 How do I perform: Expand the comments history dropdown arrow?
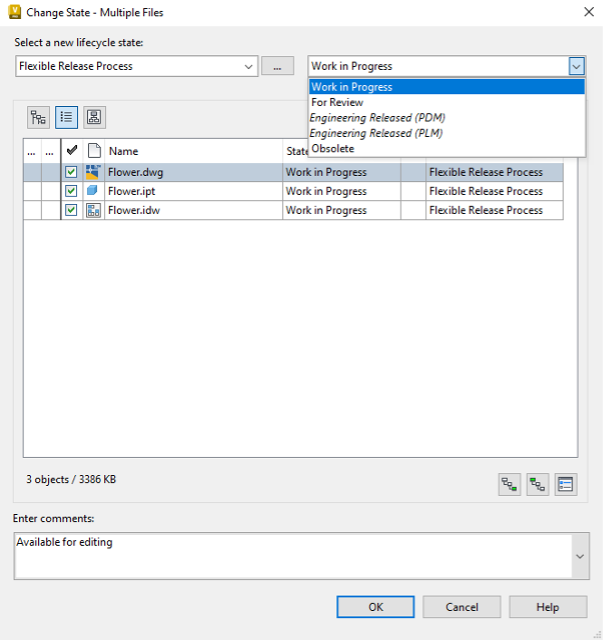[580, 556]
